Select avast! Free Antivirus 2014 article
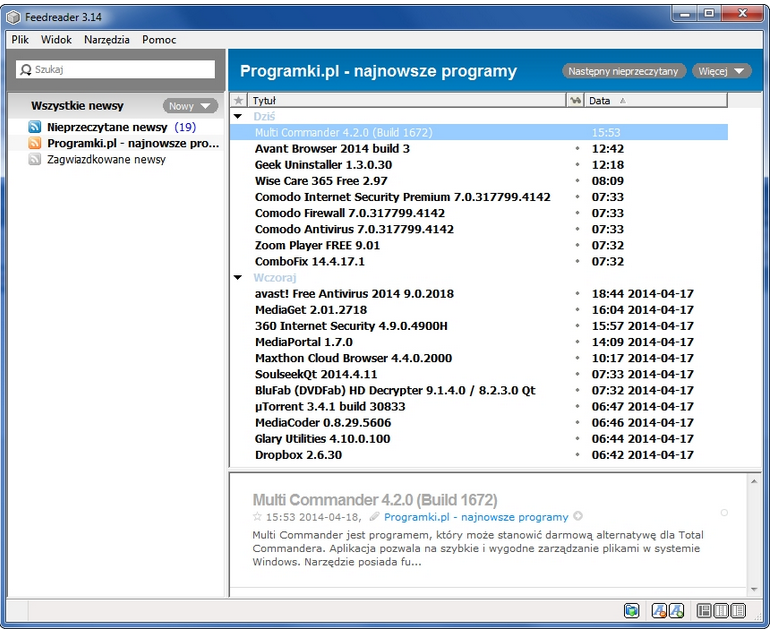Viewport: 770px width, 632px height. tap(354, 294)
